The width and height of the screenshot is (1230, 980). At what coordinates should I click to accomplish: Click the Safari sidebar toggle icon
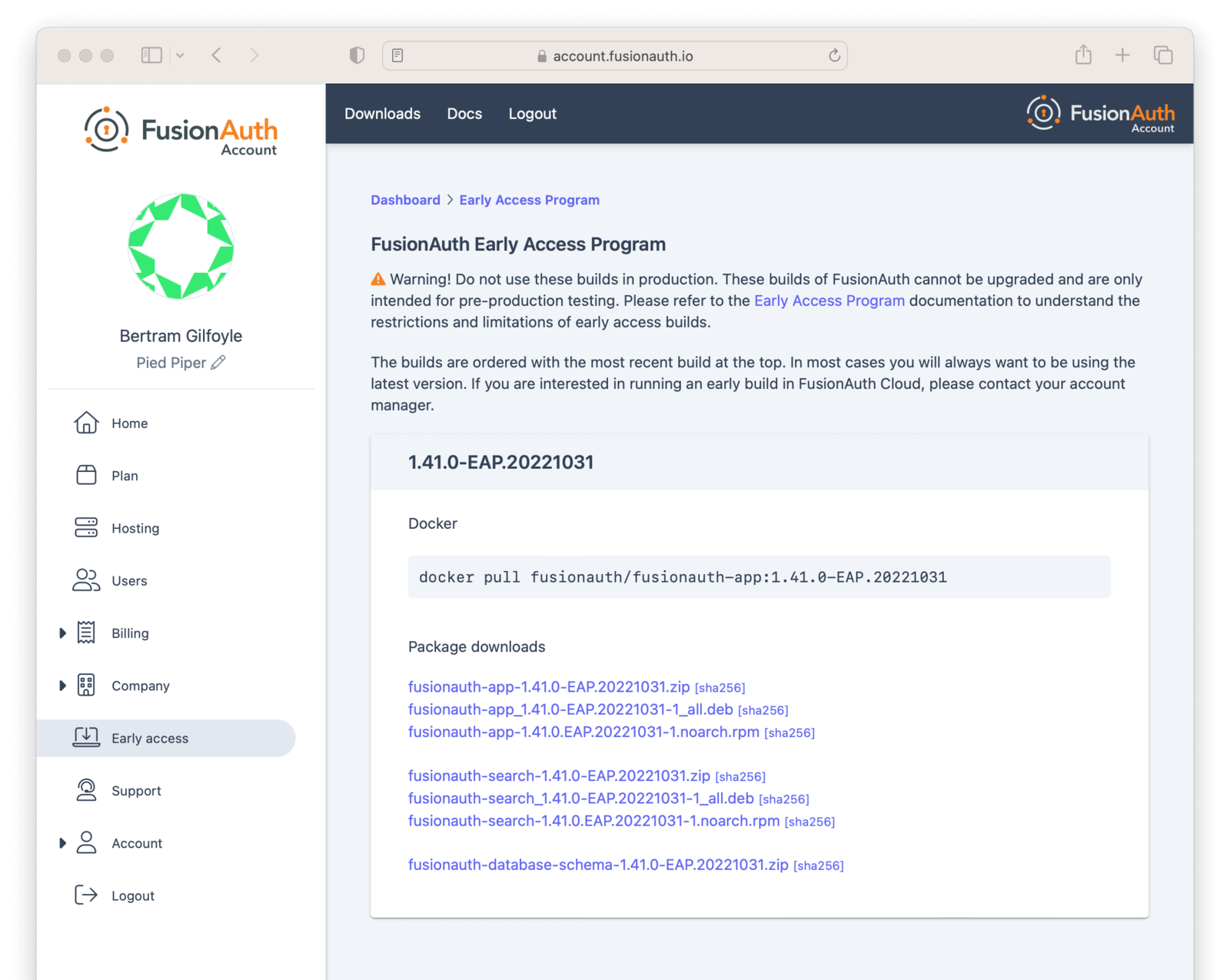click(151, 55)
